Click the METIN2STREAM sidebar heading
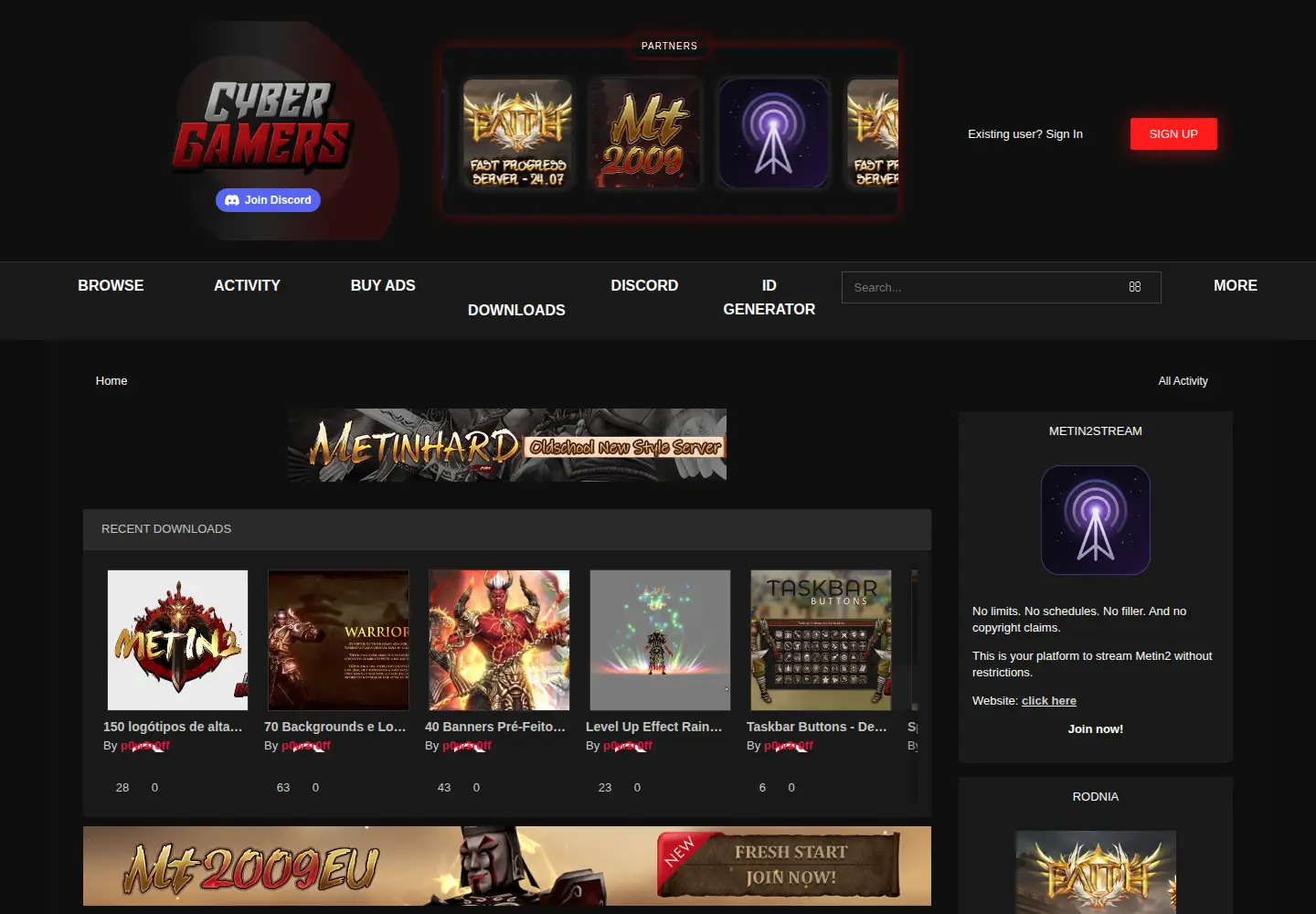The image size is (1316, 914). [1096, 431]
